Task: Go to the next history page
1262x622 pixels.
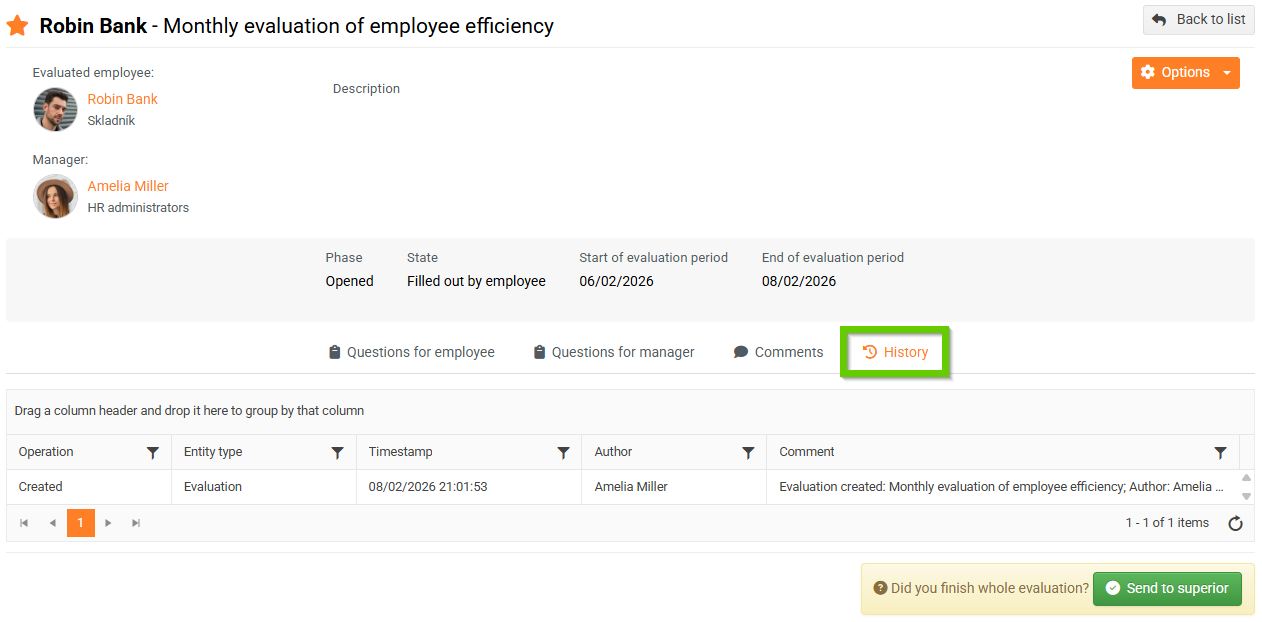Action: coord(109,523)
